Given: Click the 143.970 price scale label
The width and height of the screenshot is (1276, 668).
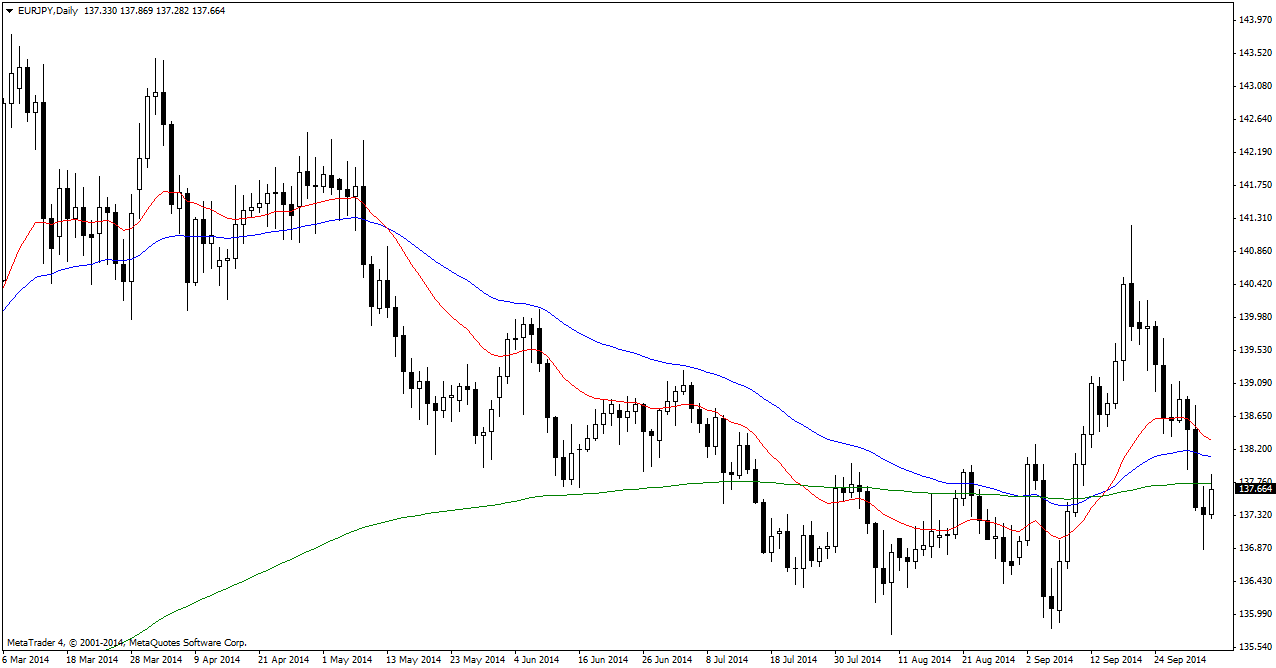Looking at the screenshot, I should (x=1254, y=20).
